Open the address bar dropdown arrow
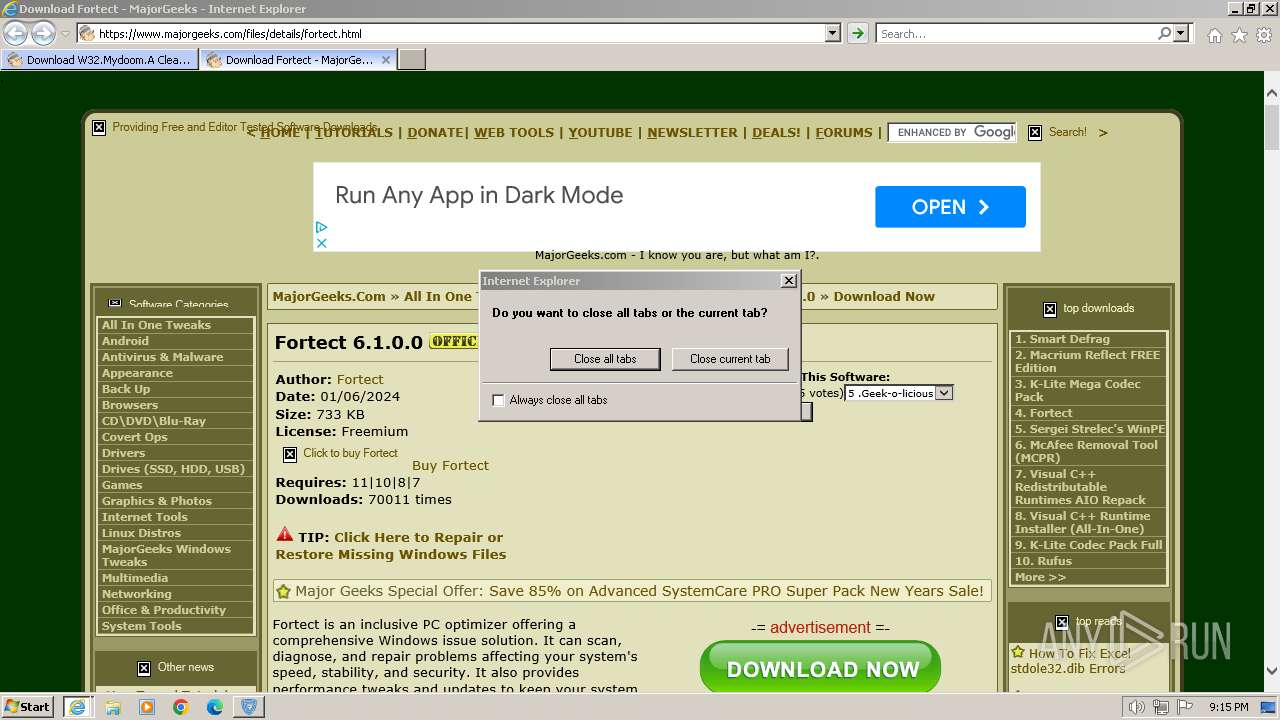The width and height of the screenshot is (1280, 720). point(833,33)
